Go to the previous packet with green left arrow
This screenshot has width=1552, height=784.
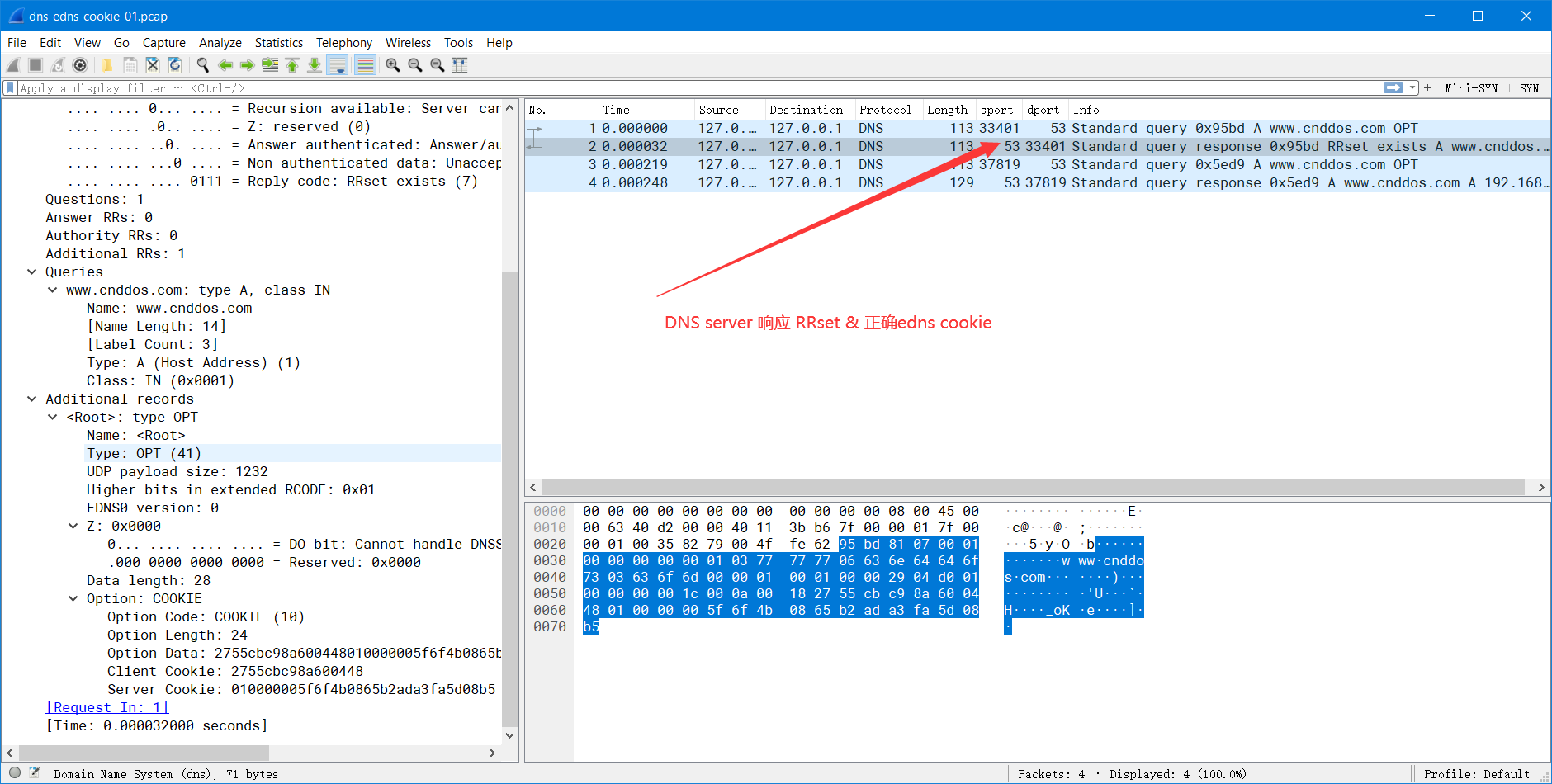[225, 65]
